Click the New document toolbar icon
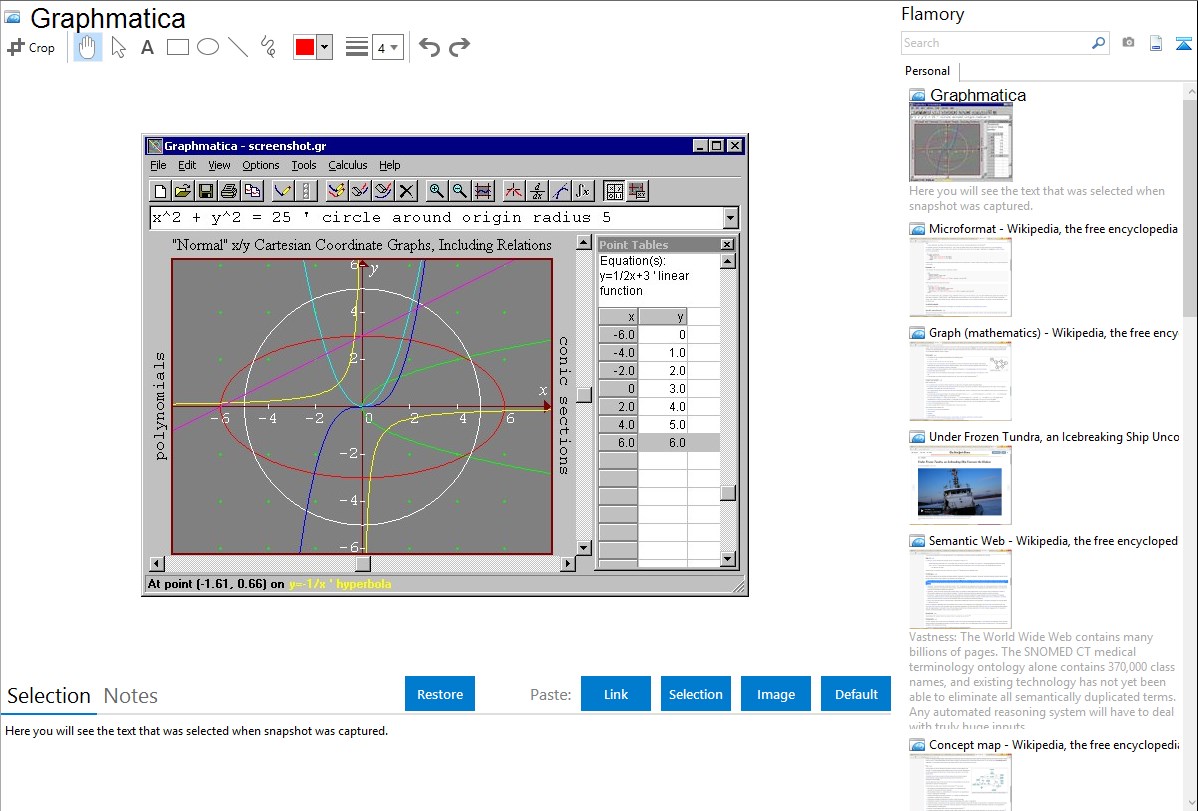1198x811 pixels. pos(160,190)
